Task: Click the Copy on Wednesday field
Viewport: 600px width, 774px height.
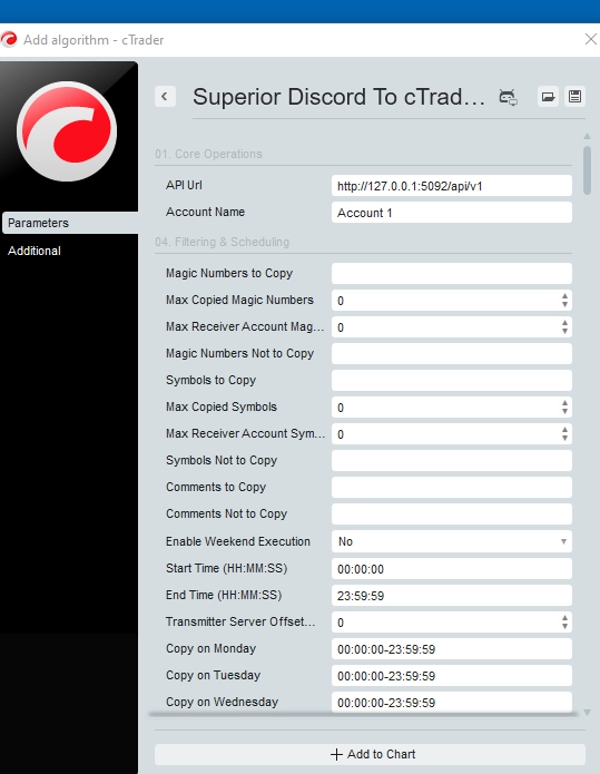Action: coord(451,701)
